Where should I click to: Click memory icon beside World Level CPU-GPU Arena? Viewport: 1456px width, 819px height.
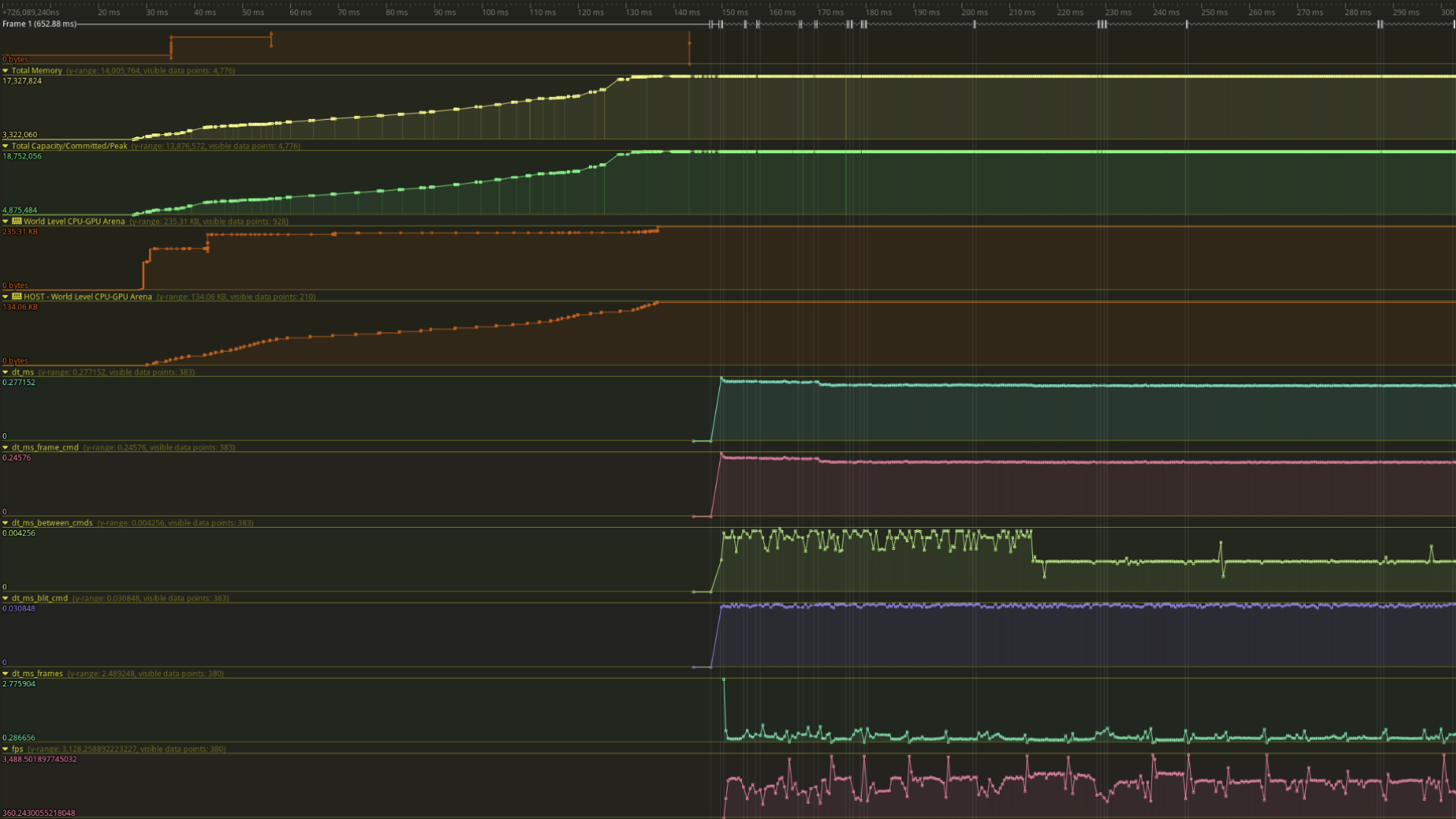click(x=17, y=221)
